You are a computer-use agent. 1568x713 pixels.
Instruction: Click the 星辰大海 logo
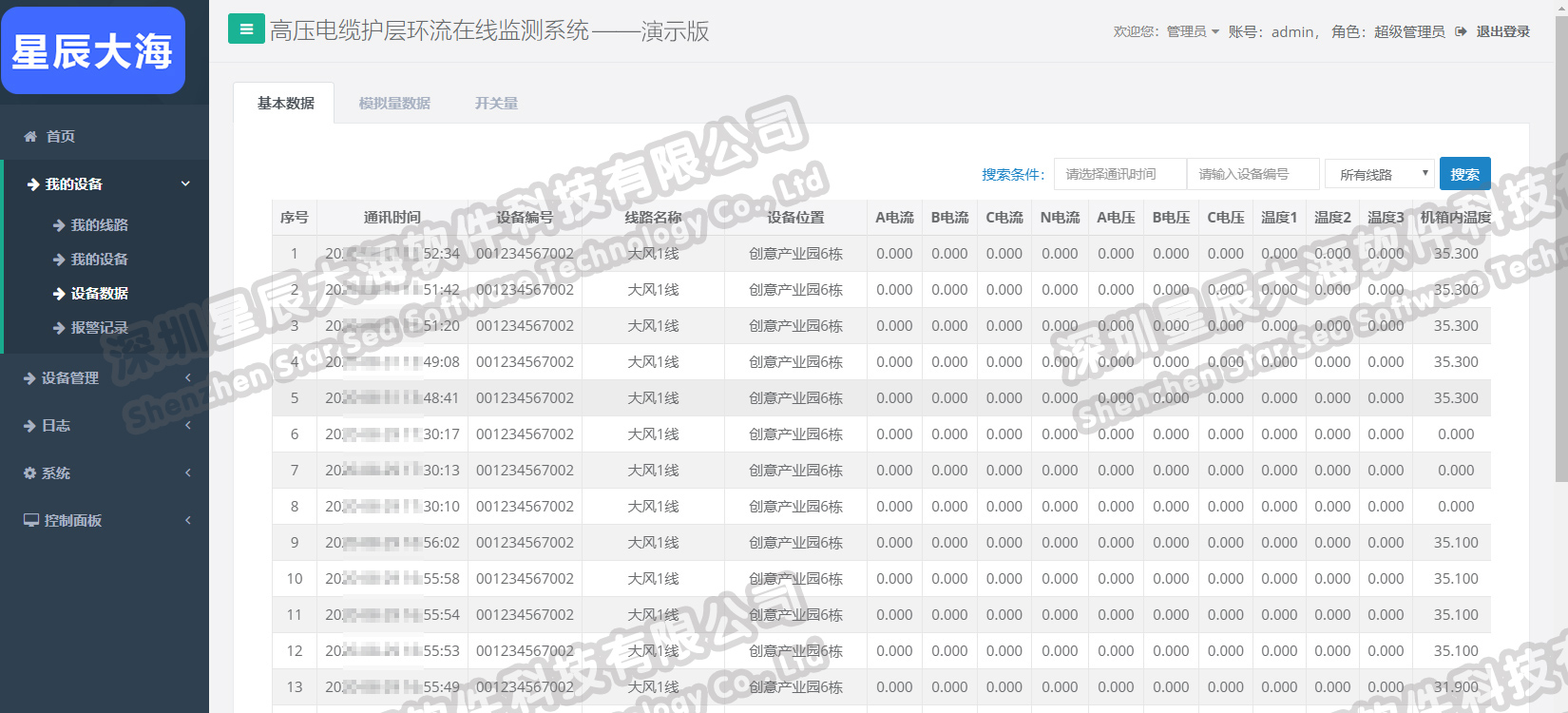[93, 50]
